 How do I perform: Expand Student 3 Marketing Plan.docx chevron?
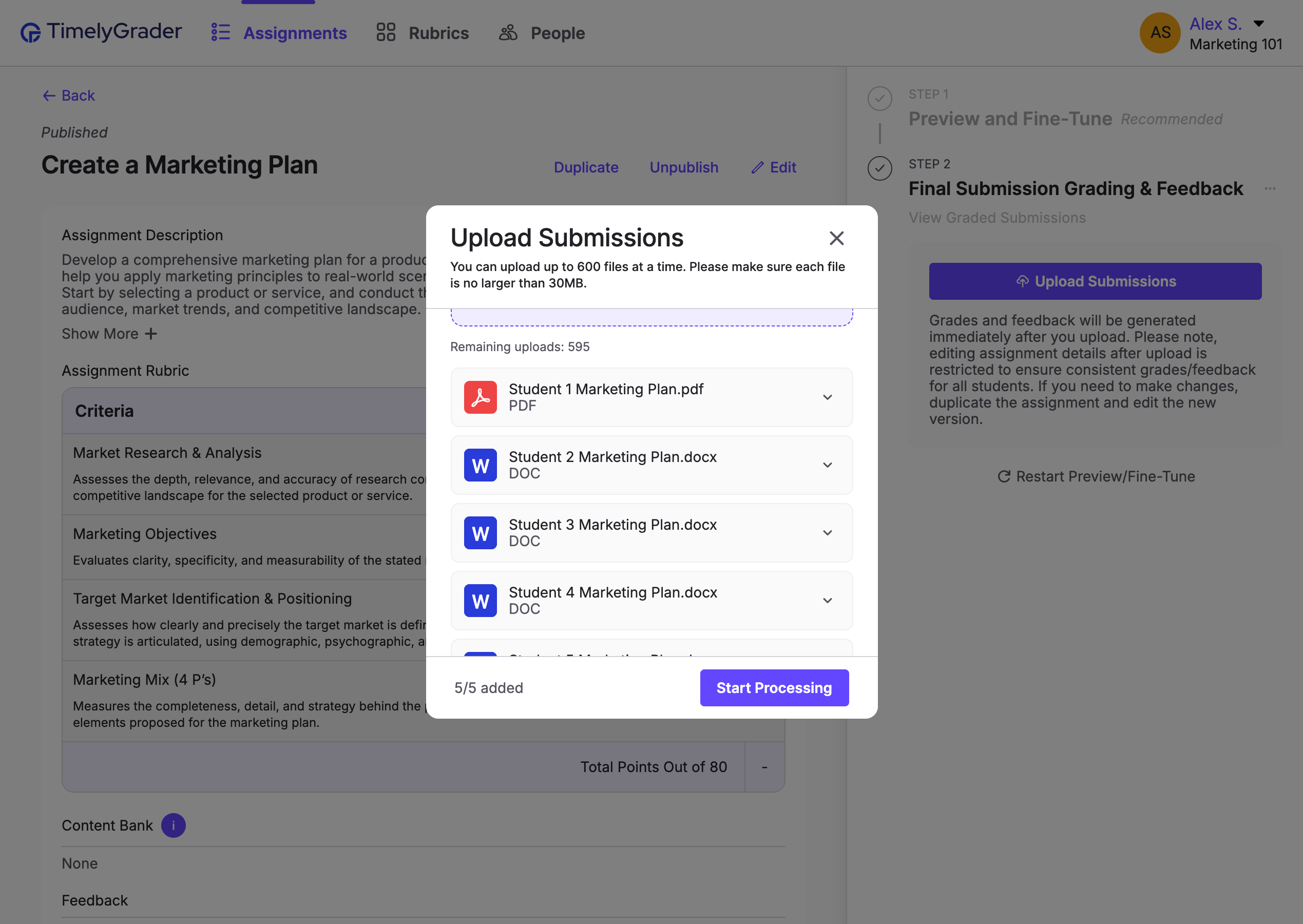click(827, 532)
